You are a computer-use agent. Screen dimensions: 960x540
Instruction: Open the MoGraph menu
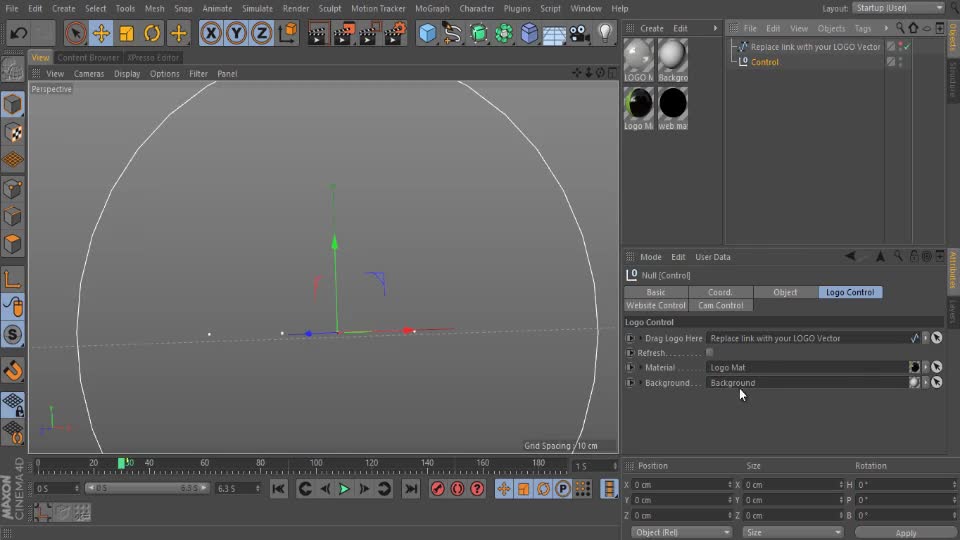432,9
